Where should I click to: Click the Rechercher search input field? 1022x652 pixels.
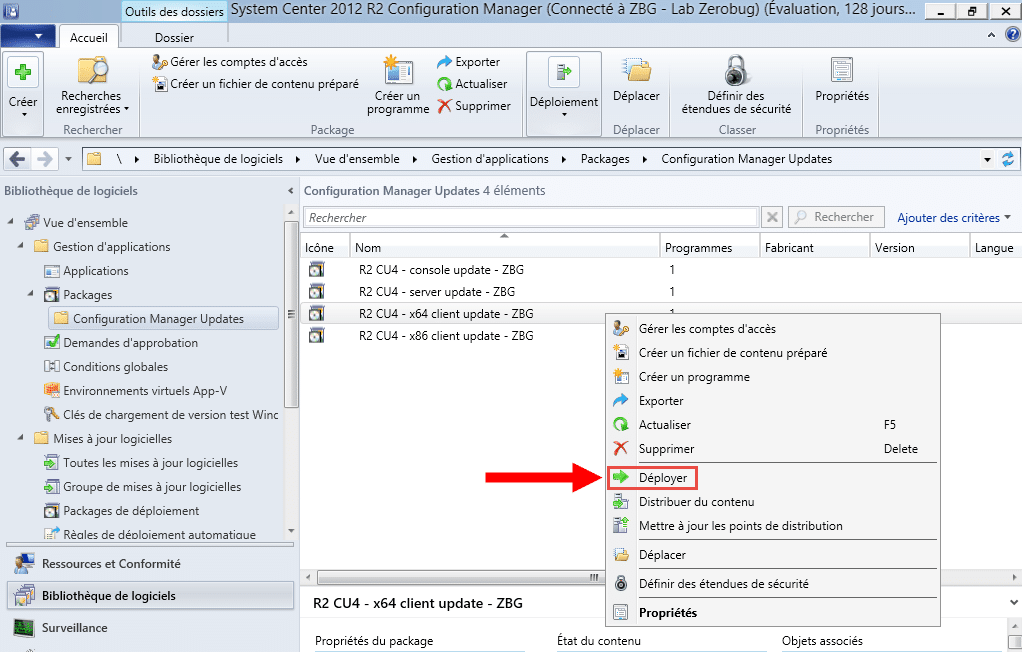pos(530,217)
